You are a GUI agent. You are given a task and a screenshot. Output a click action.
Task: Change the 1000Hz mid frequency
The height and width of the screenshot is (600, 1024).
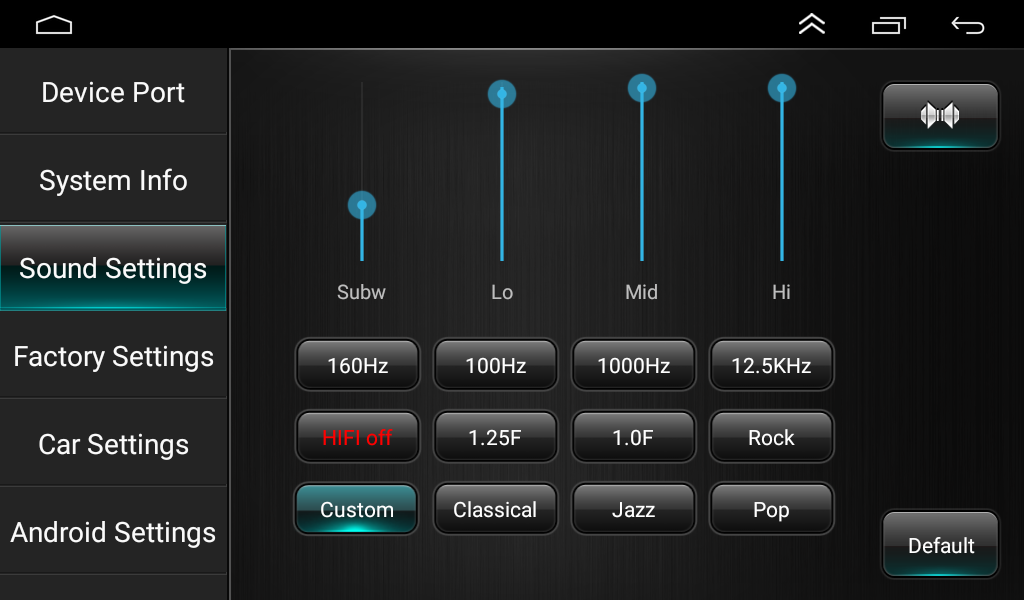point(633,365)
